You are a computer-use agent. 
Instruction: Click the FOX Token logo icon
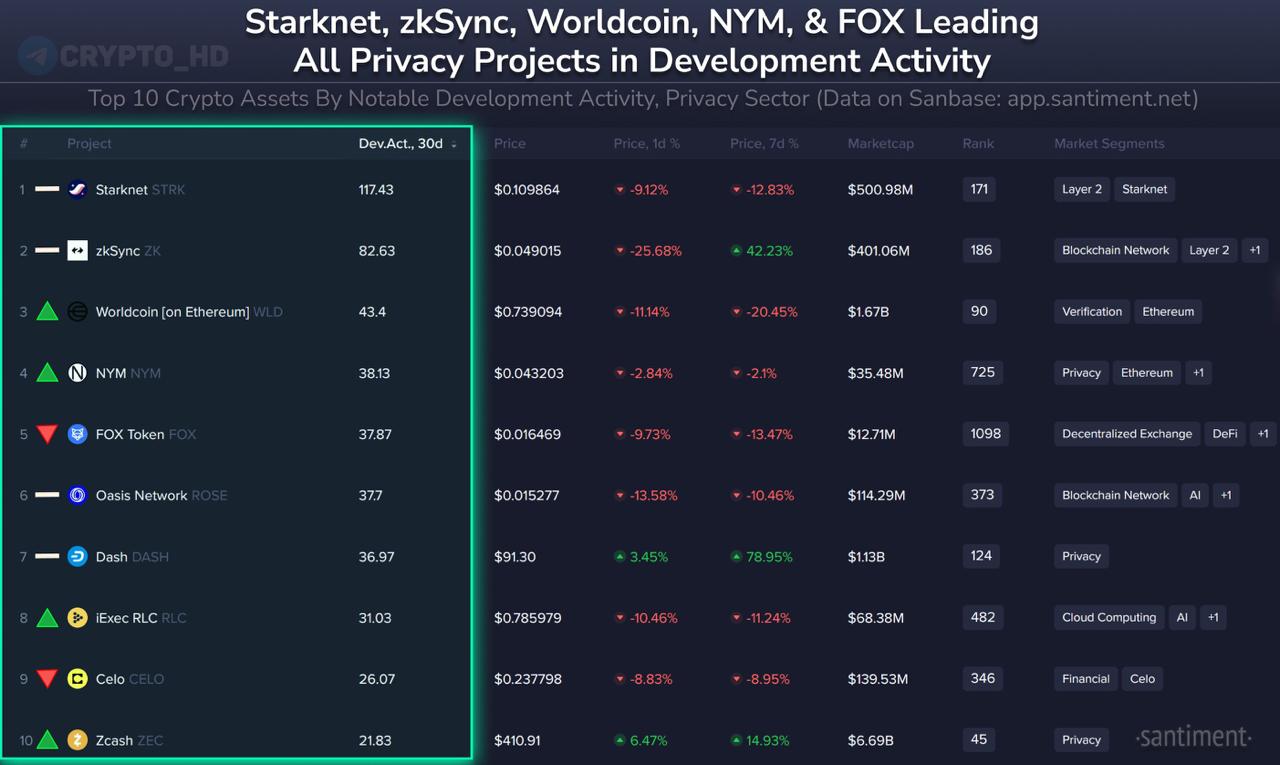pyautogui.click(x=77, y=434)
